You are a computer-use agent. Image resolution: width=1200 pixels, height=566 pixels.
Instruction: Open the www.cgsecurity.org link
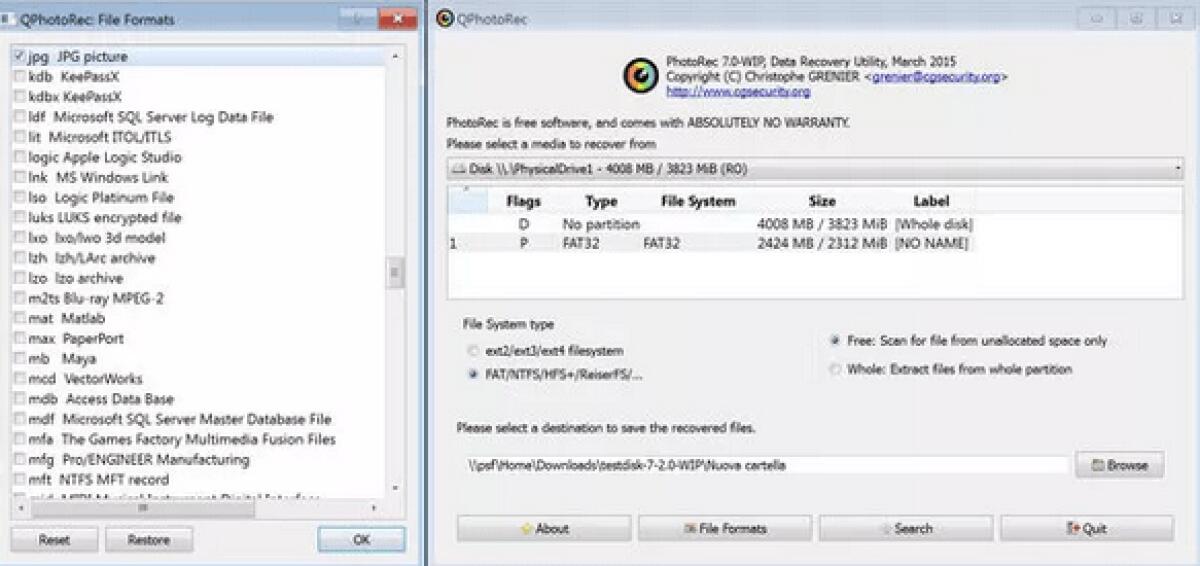738,91
